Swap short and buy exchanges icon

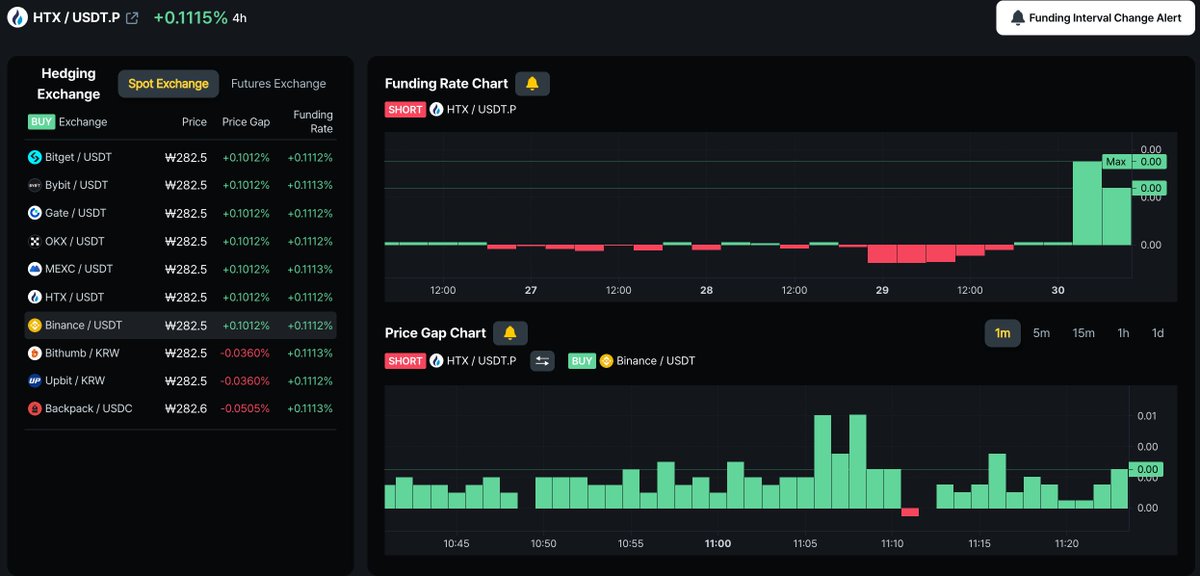[542, 361]
